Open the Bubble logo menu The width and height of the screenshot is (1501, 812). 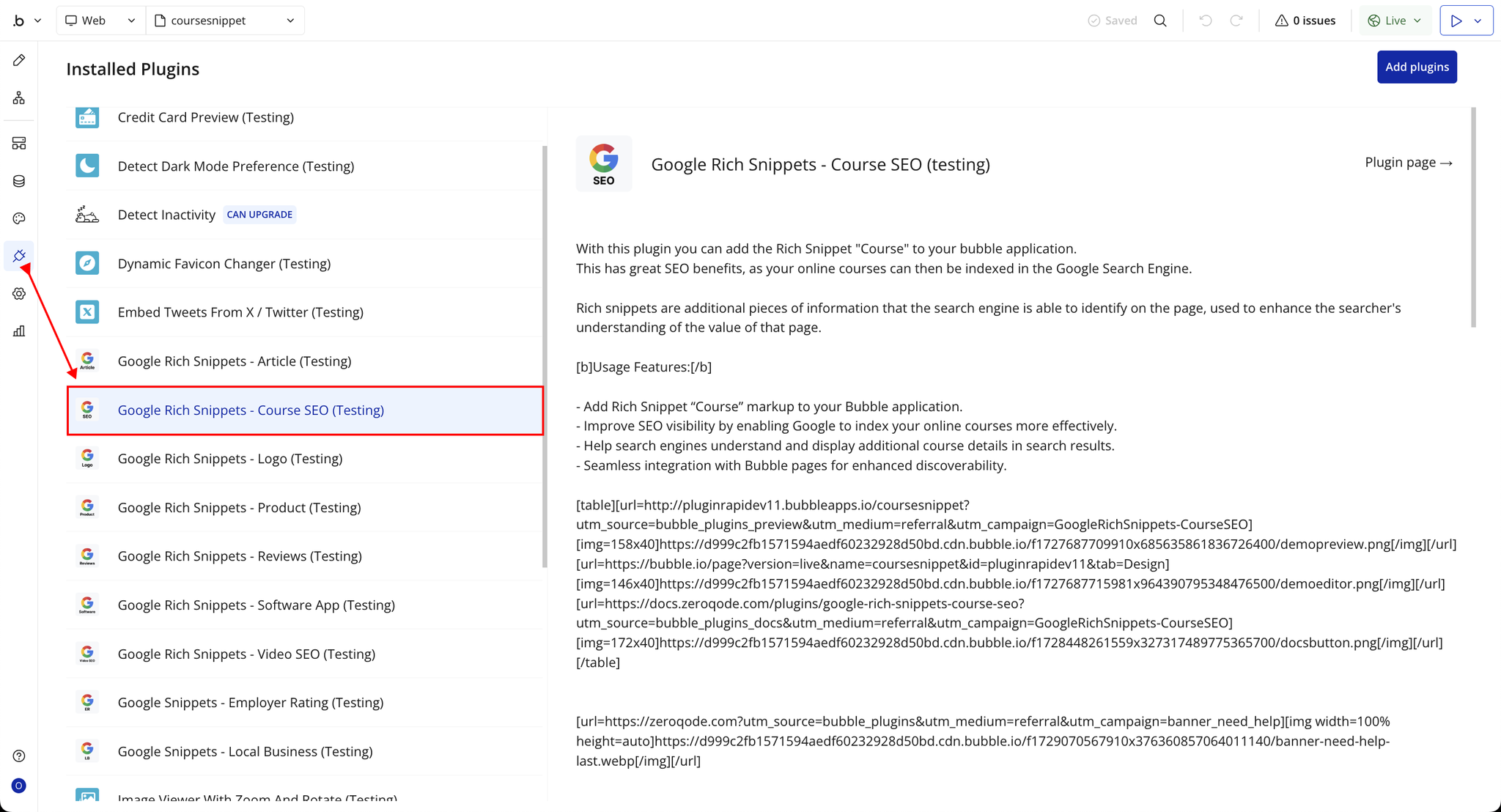pyautogui.click(x=26, y=21)
